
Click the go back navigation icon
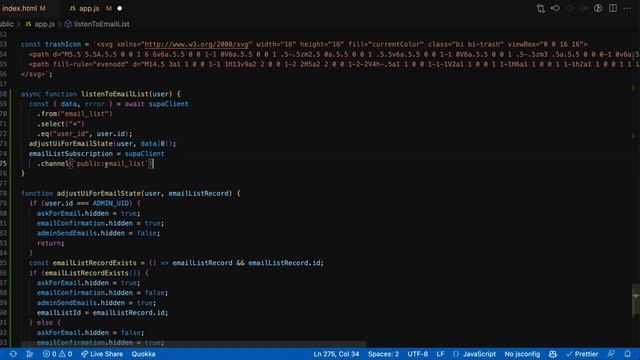[x=555, y=8]
